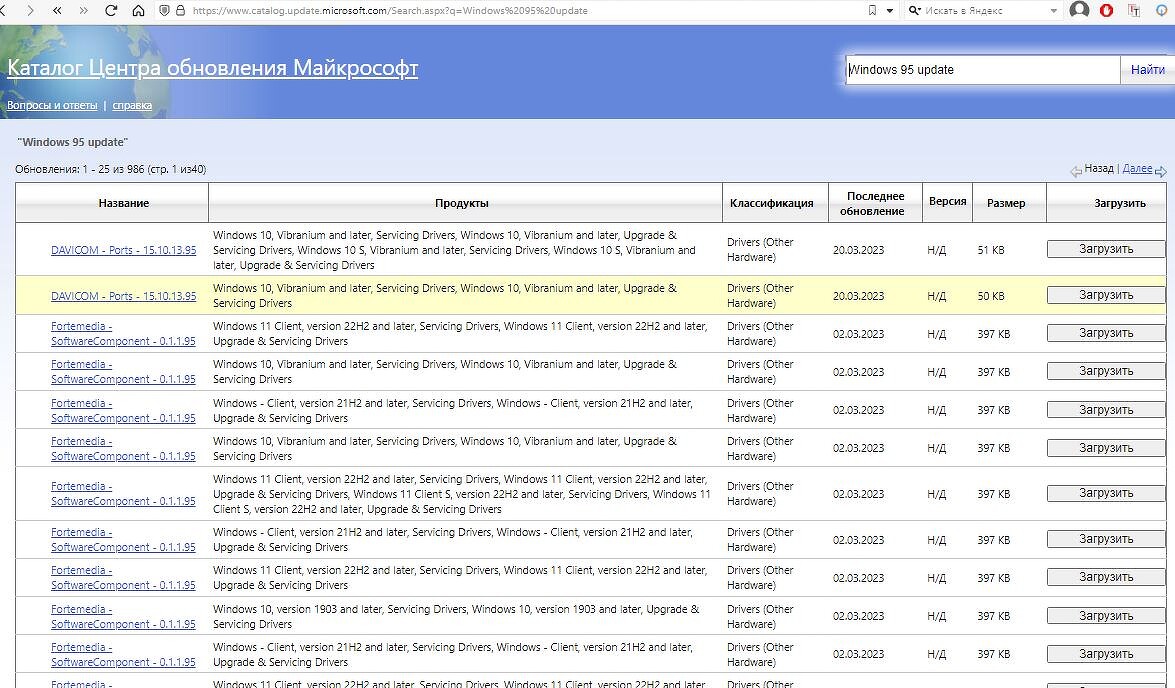Open the 'справка' help link
Image resolution: width=1175 pixels, height=688 pixels.
(x=132, y=105)
